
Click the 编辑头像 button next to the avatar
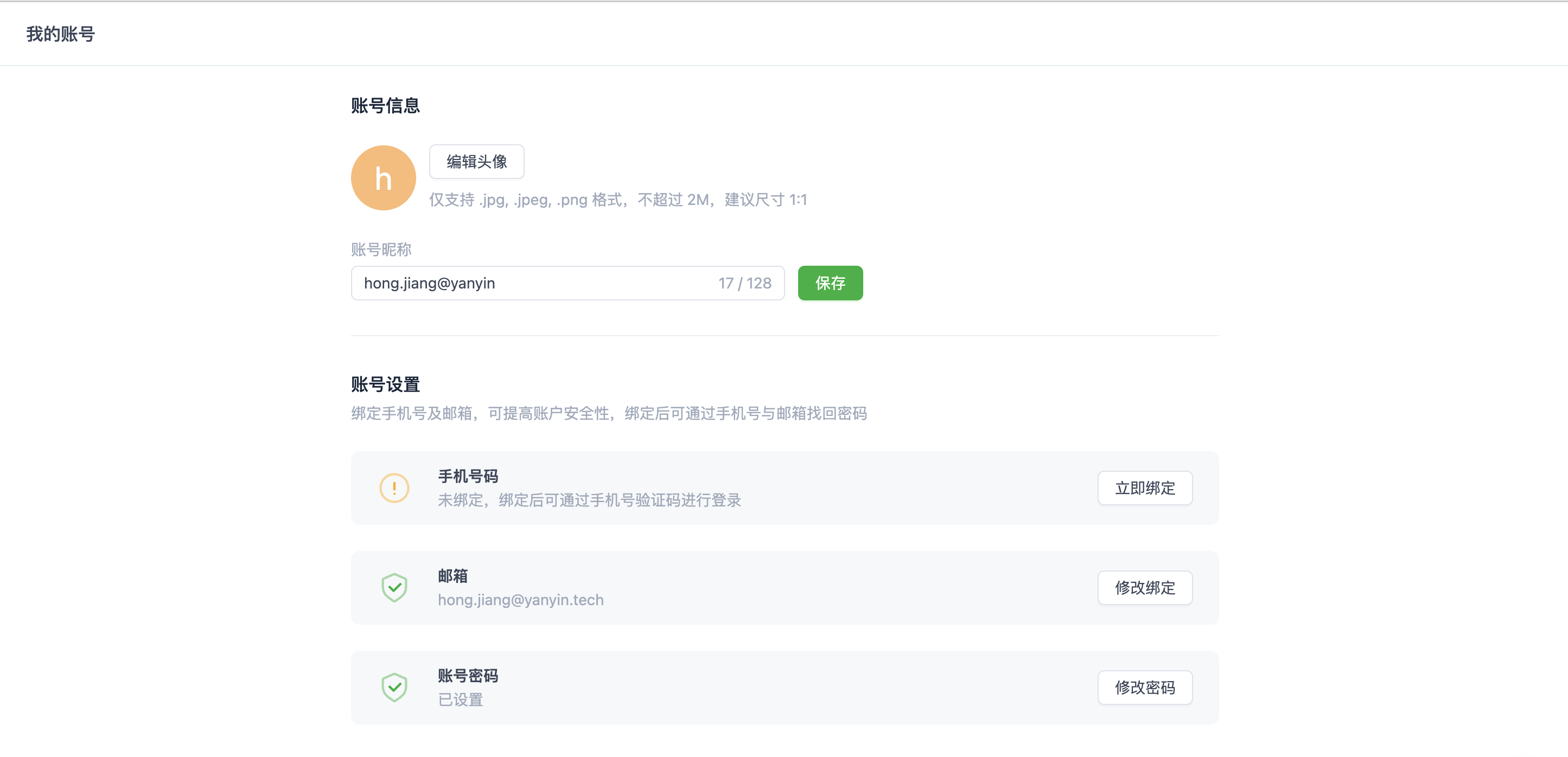pos(476,161)
